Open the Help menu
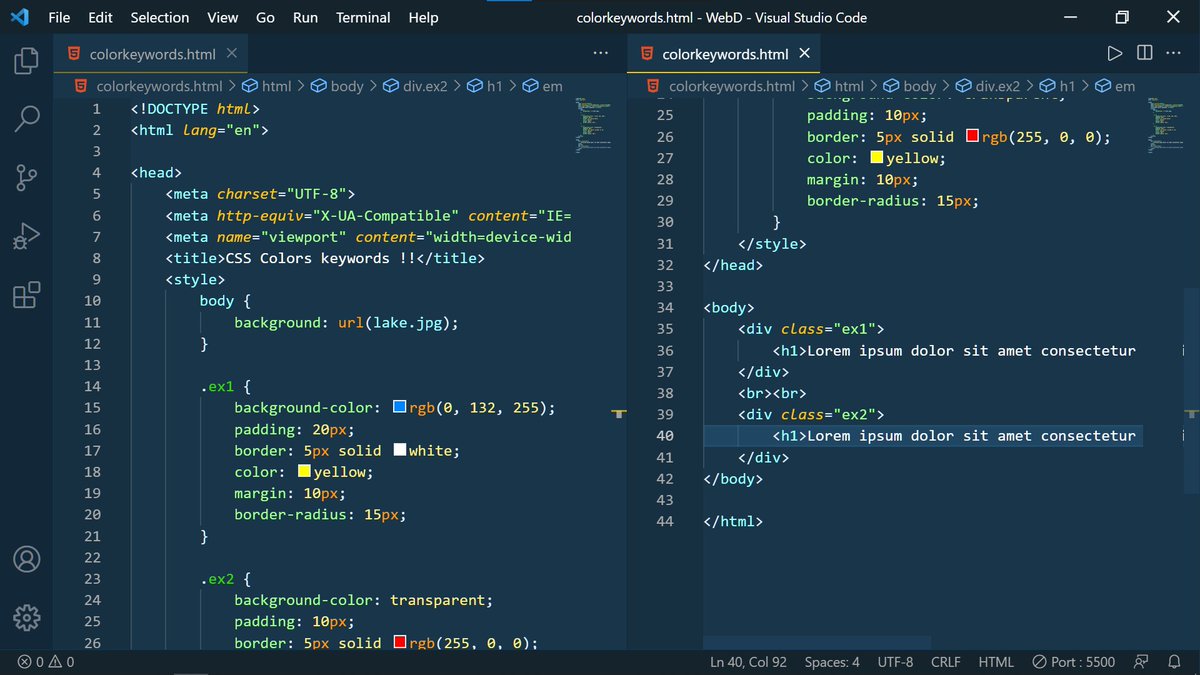This screenshot has width=1200, height=675. coord(423,17)
